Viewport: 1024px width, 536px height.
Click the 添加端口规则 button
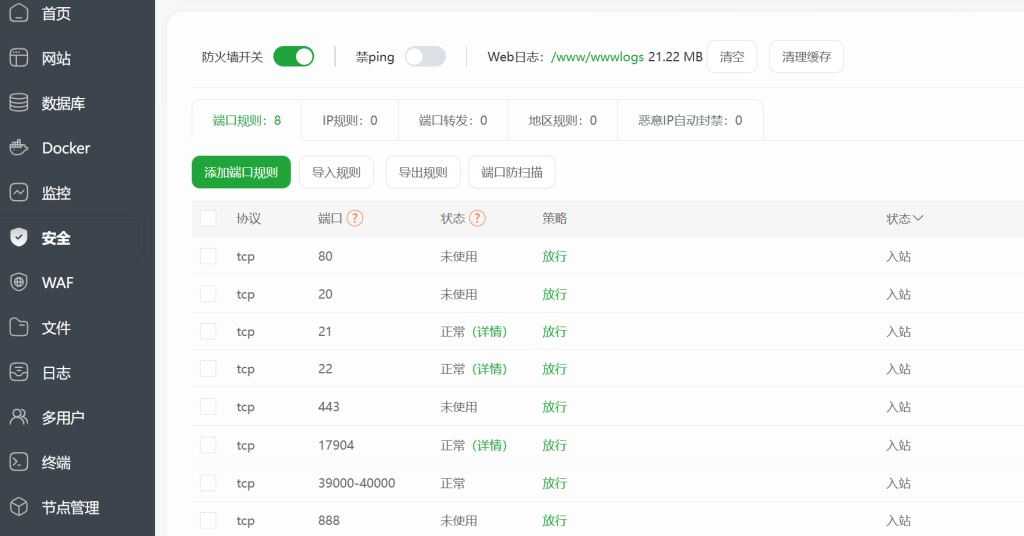click(x=241, y=172)
